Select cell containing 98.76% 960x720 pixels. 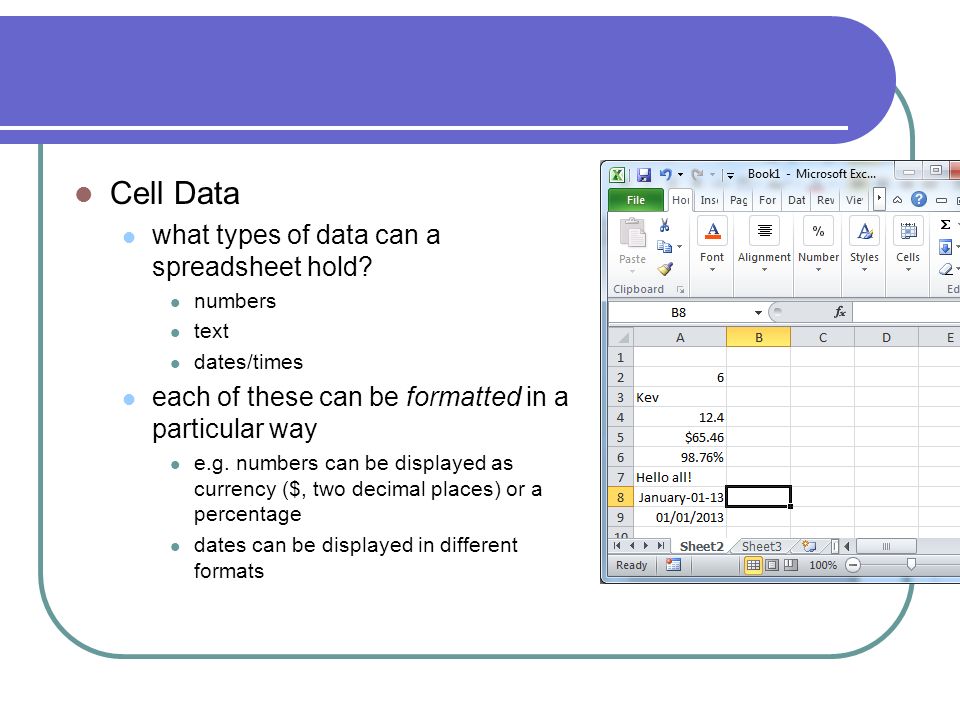(x=680, y=457)
